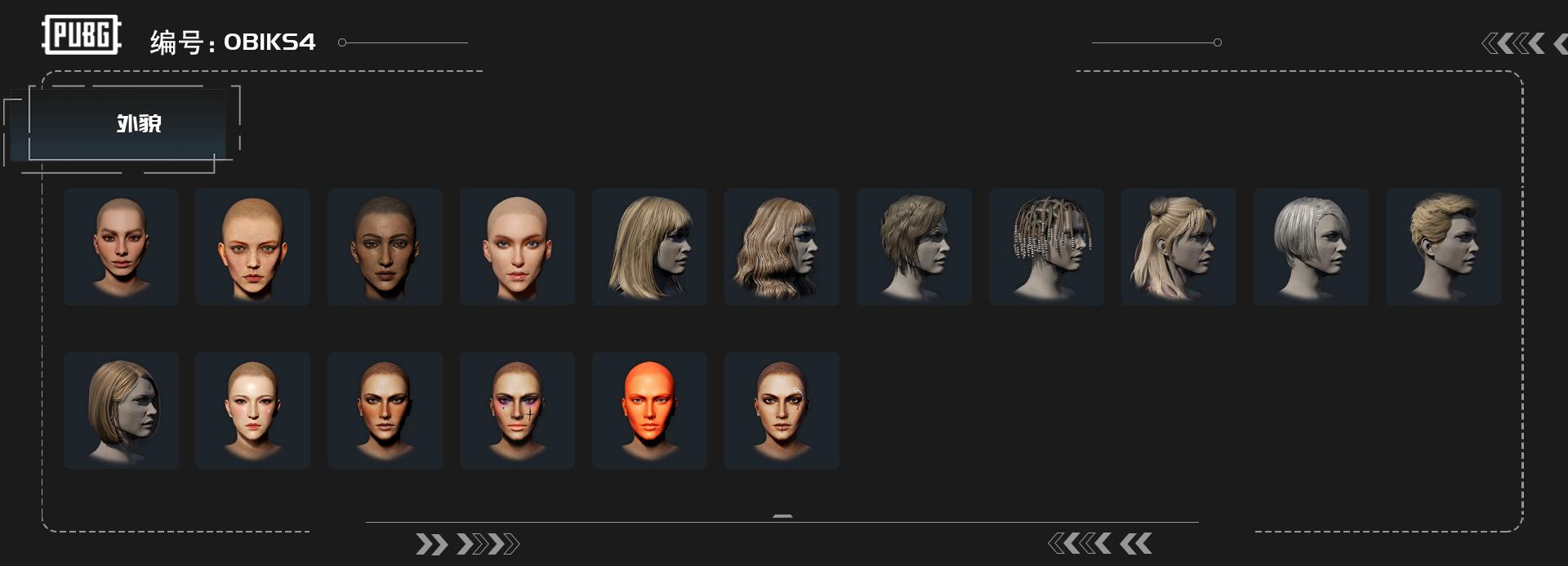The height and width of the screenshot is (566, 1568).
Task: Click the small handle at bottom center
Action: tap(782, 516)
